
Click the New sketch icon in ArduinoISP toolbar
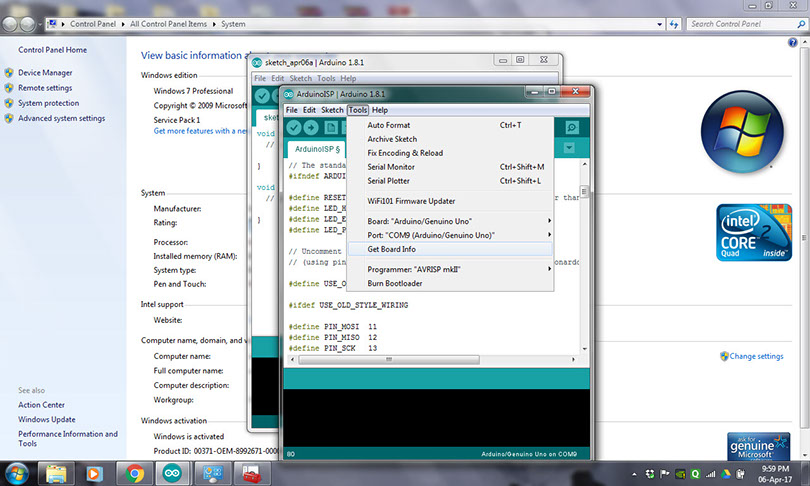pyautogui.click(x=331, y=128)
